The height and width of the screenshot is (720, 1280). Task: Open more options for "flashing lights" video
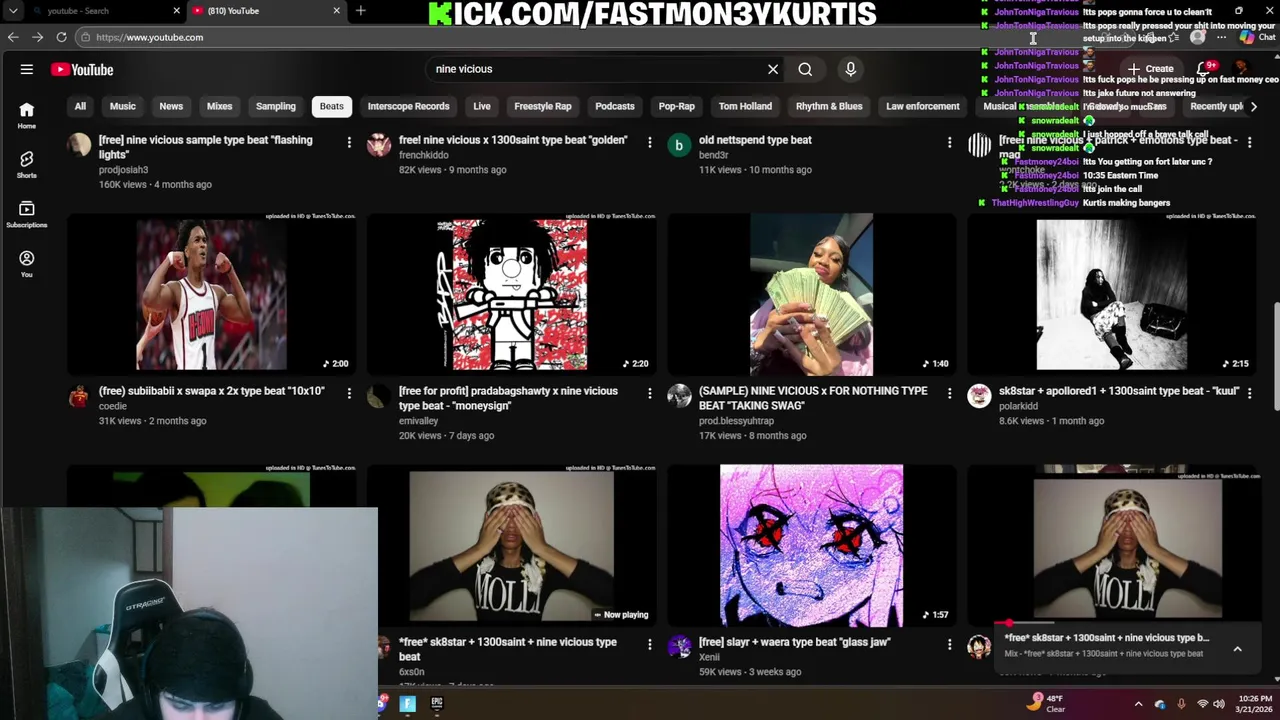click(x=349, y=142)
